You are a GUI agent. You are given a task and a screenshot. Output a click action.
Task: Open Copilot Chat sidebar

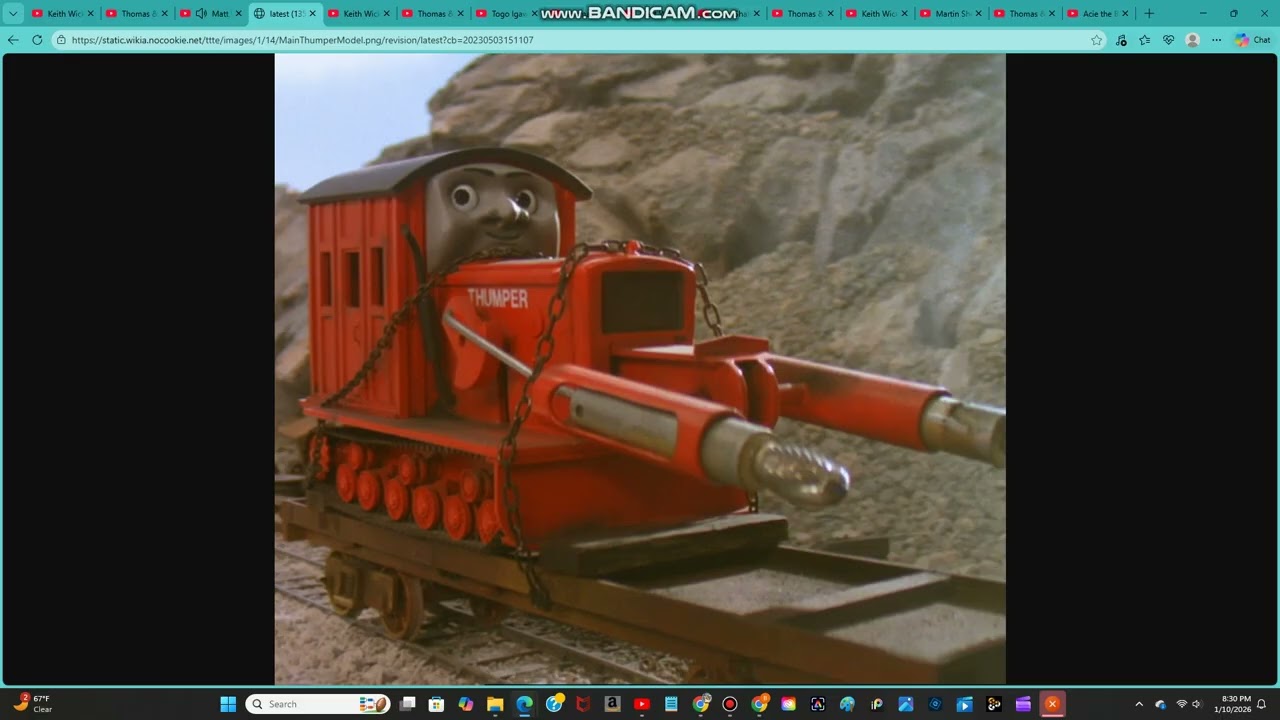[x=1252, y=40]
